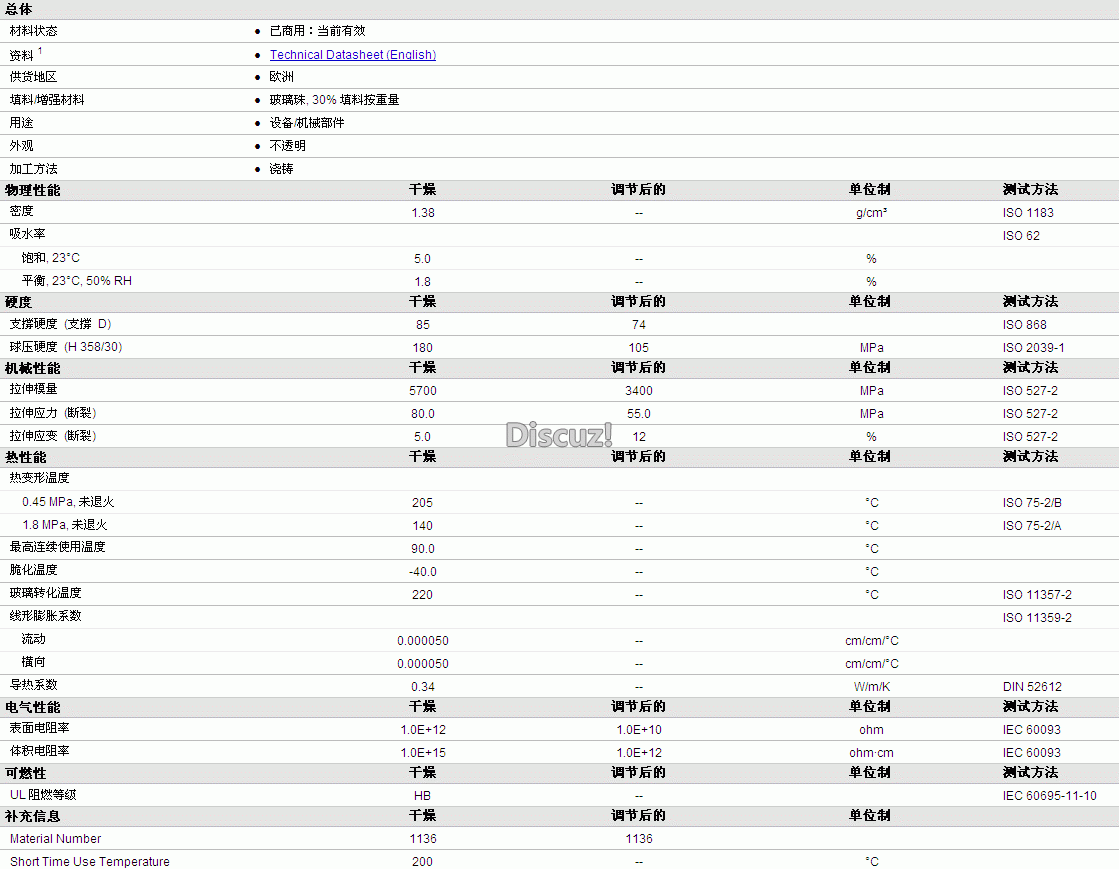This screenshot has height=869, width=1119.
Task: Click the 热性能 section header
Action: click(x=26, y=457)
